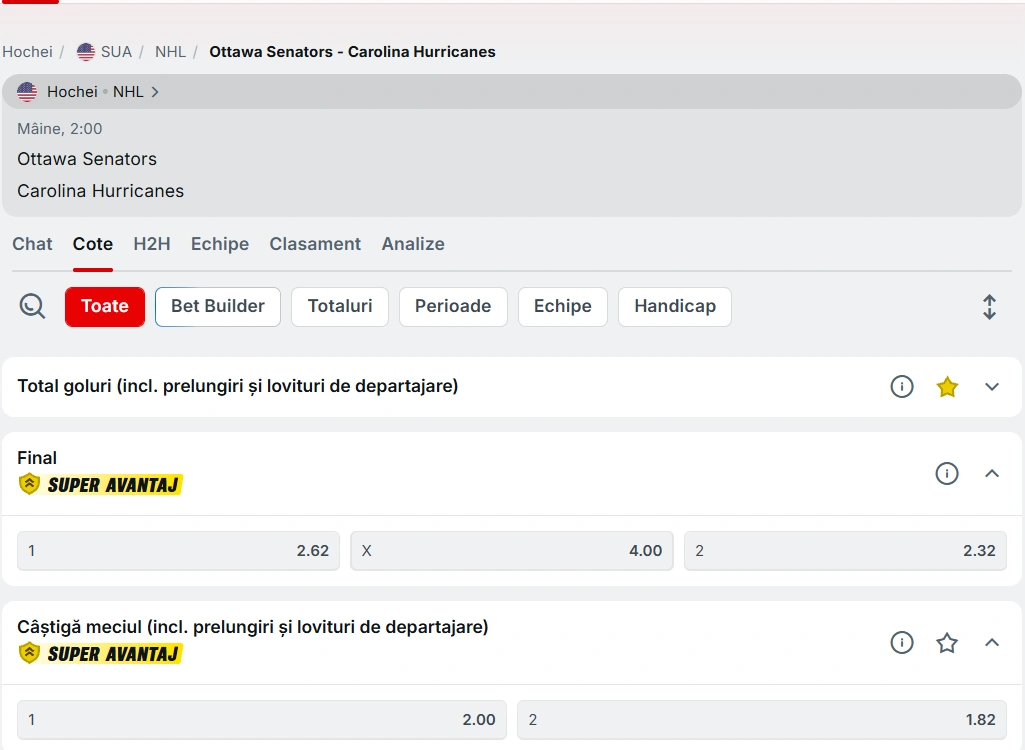Open the Hochei • NHL league header
This screenshot has height=750, width=1025.
[x=88, y=92]
